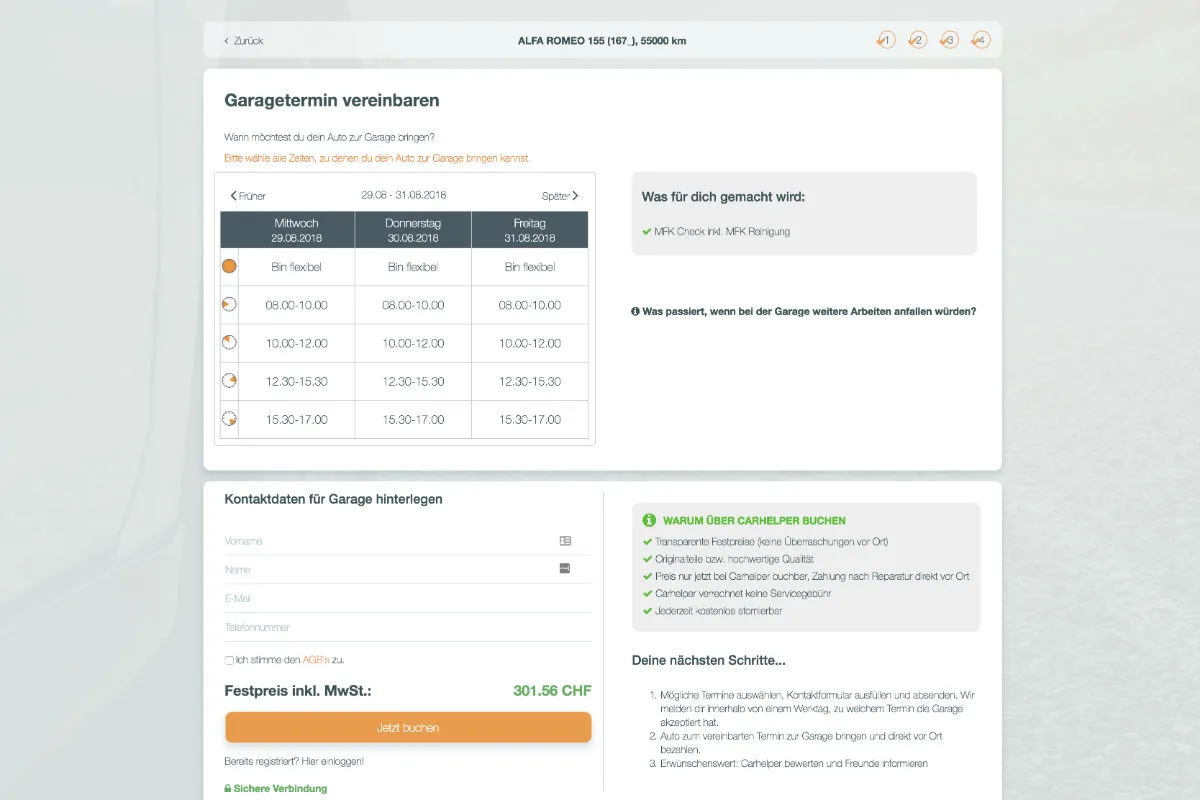Click the Telefonnummer input field
Image resolution: width=1200 pixels, height=800 pixels.
coord(408,627)
